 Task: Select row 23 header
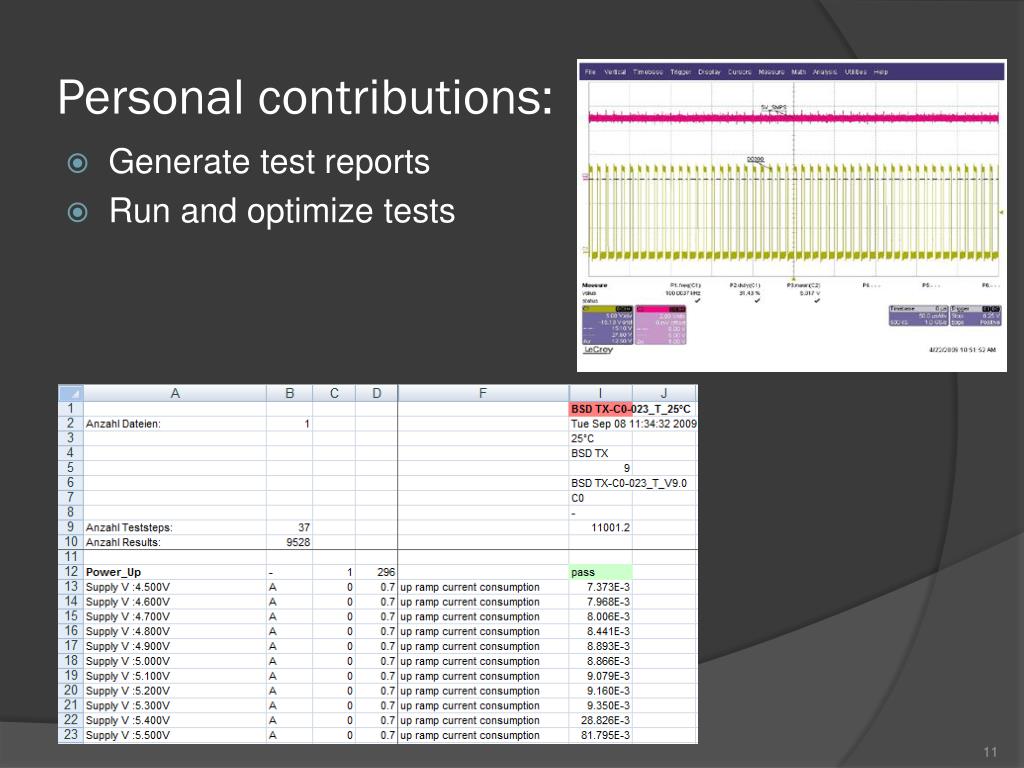coord(71,735)
